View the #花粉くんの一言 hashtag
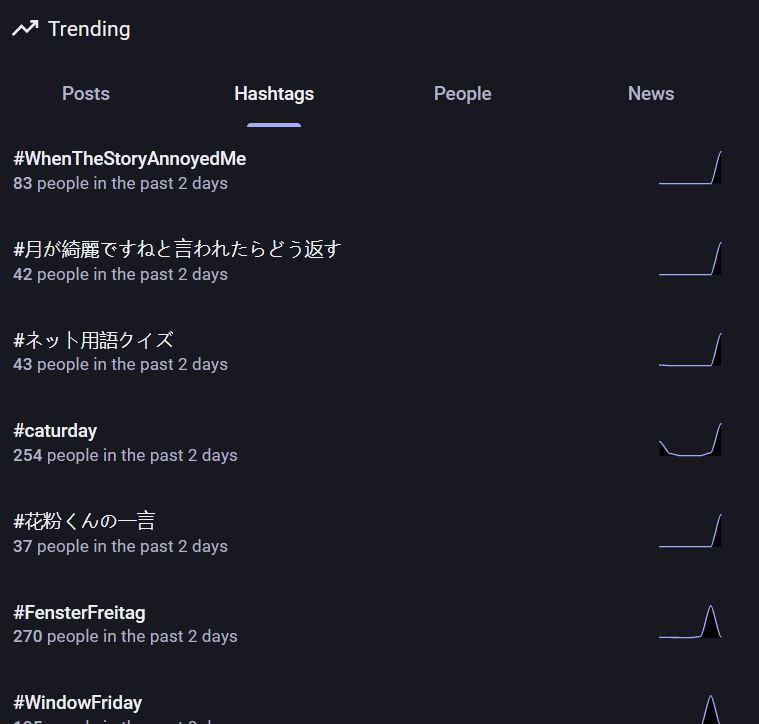The height and width of the screenshot is (724, 759). tap(85, 521)
